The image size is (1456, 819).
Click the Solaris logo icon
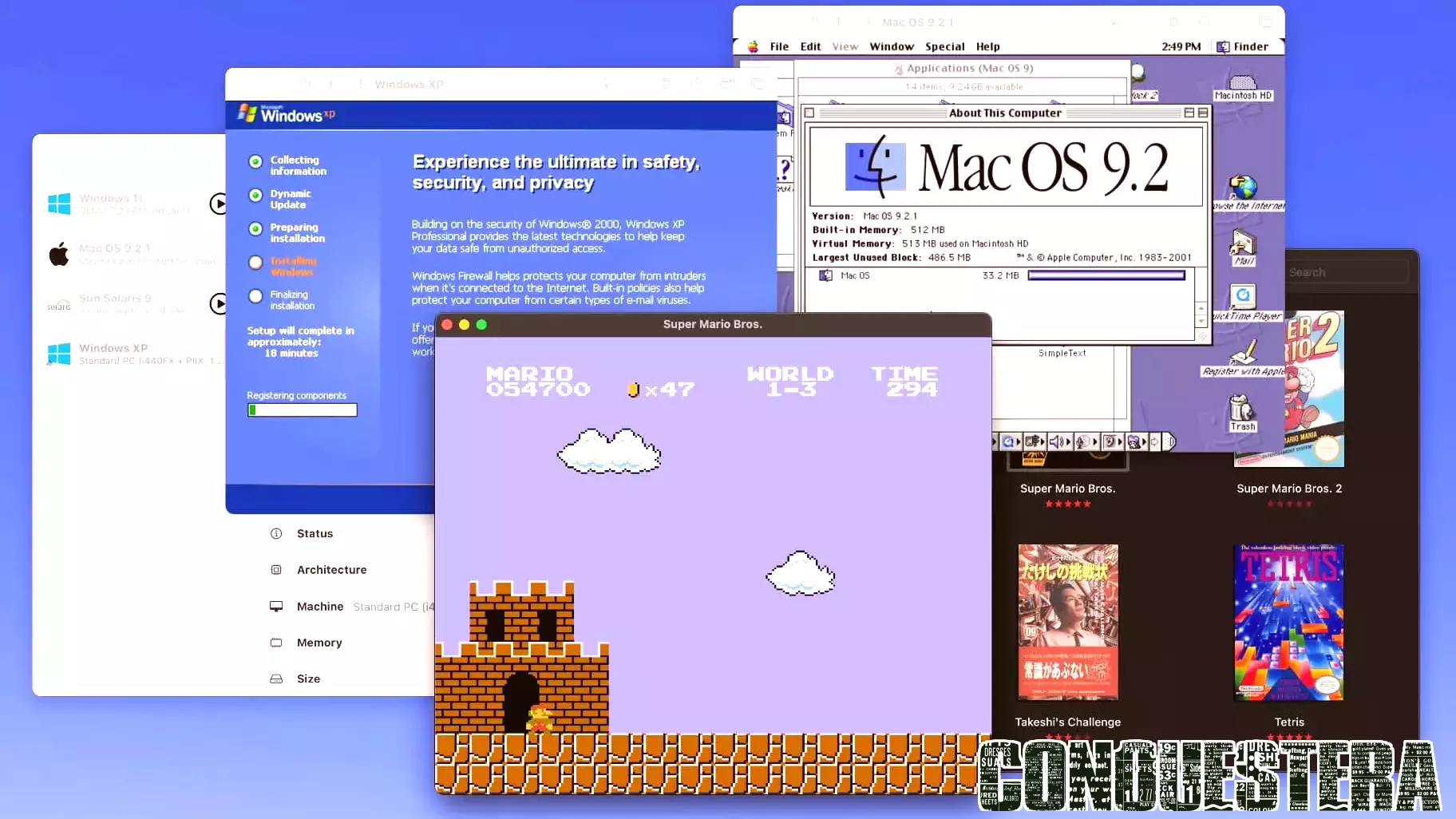point(59,306)
